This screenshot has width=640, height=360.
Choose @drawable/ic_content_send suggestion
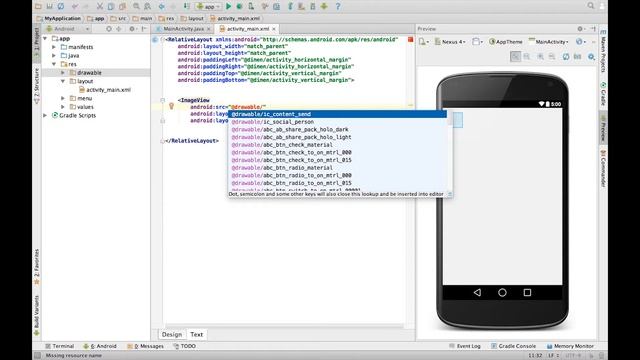pos(338,114)
